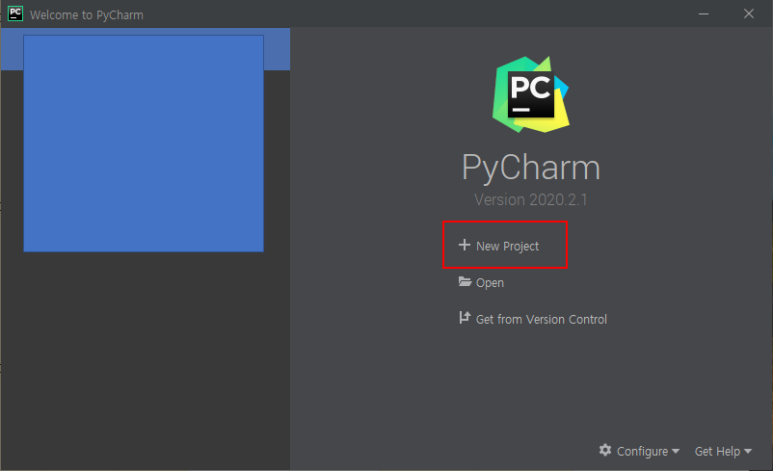Click the Welcome to PyCharm window title

(x=87, y=15)
